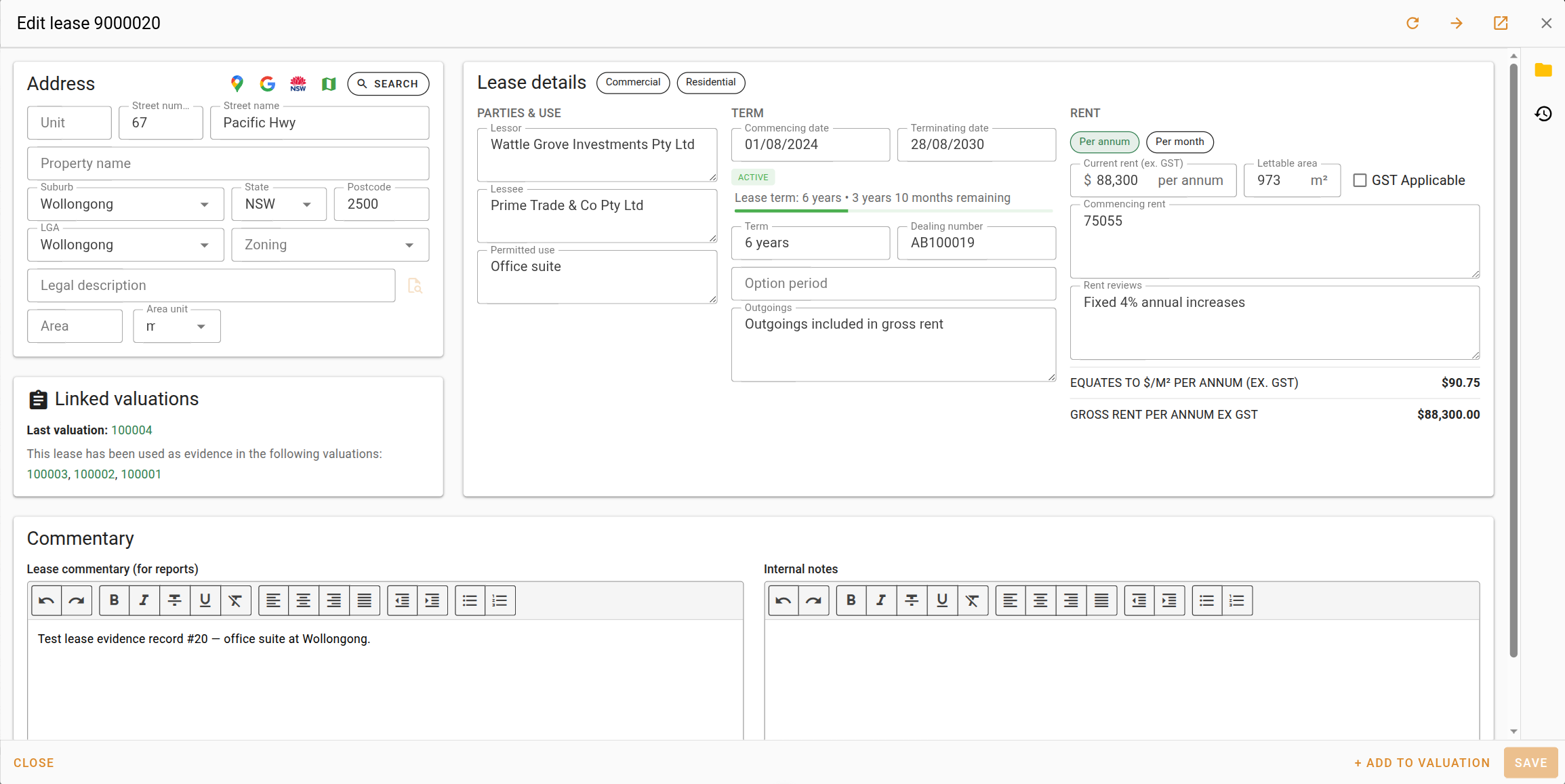The image size is (1565, 784).
Task: Click the SAVE button
Action: 1530,762
